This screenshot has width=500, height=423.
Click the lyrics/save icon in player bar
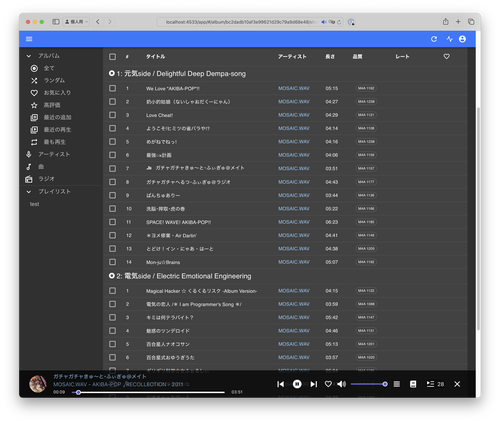coord(413,384)
